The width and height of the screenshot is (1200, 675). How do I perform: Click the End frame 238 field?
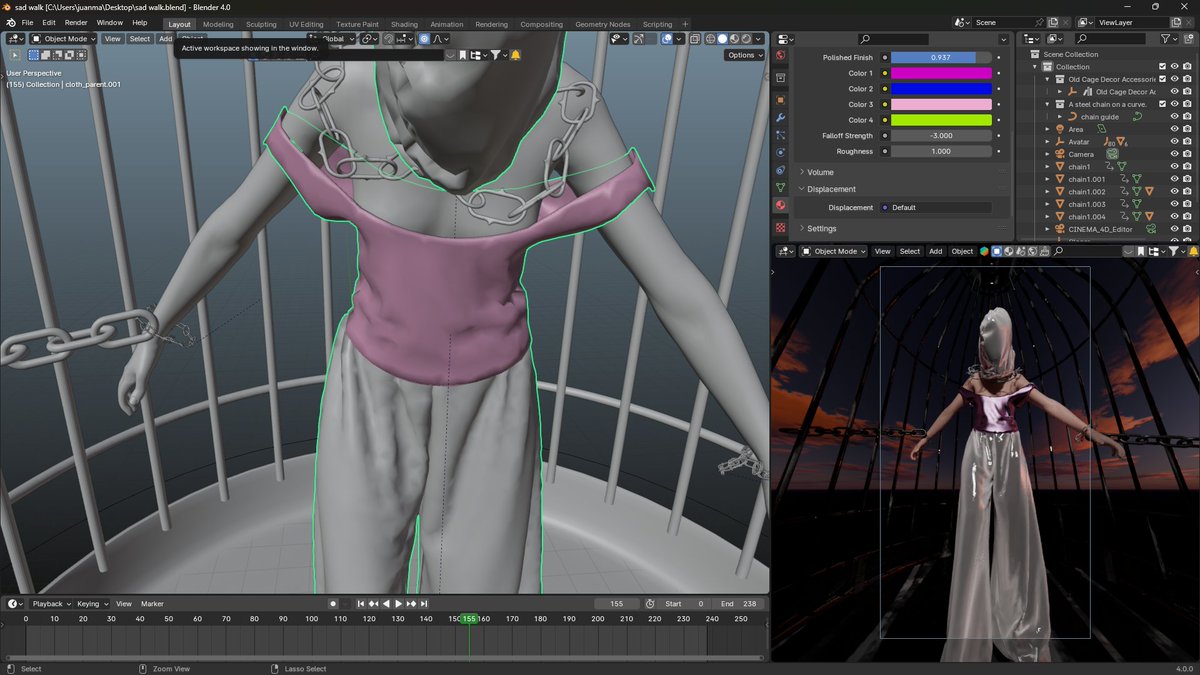740,604
